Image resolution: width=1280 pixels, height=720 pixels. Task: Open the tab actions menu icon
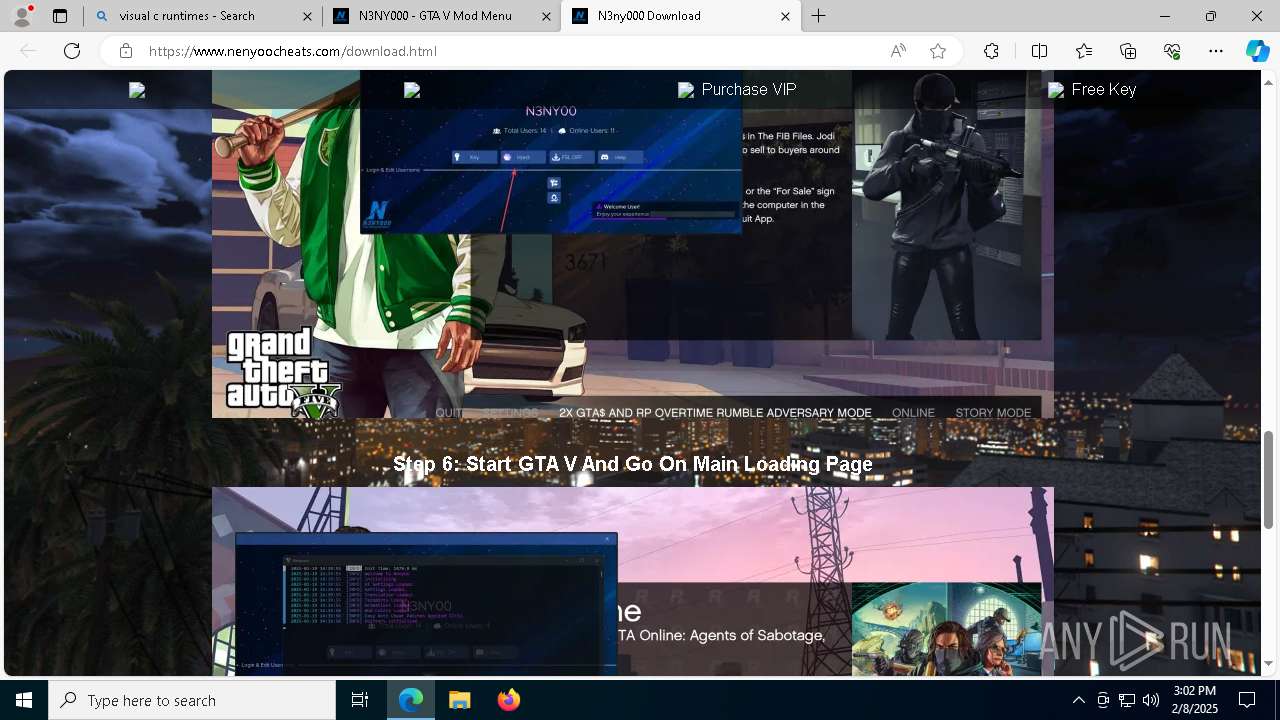tap(60, 16)
